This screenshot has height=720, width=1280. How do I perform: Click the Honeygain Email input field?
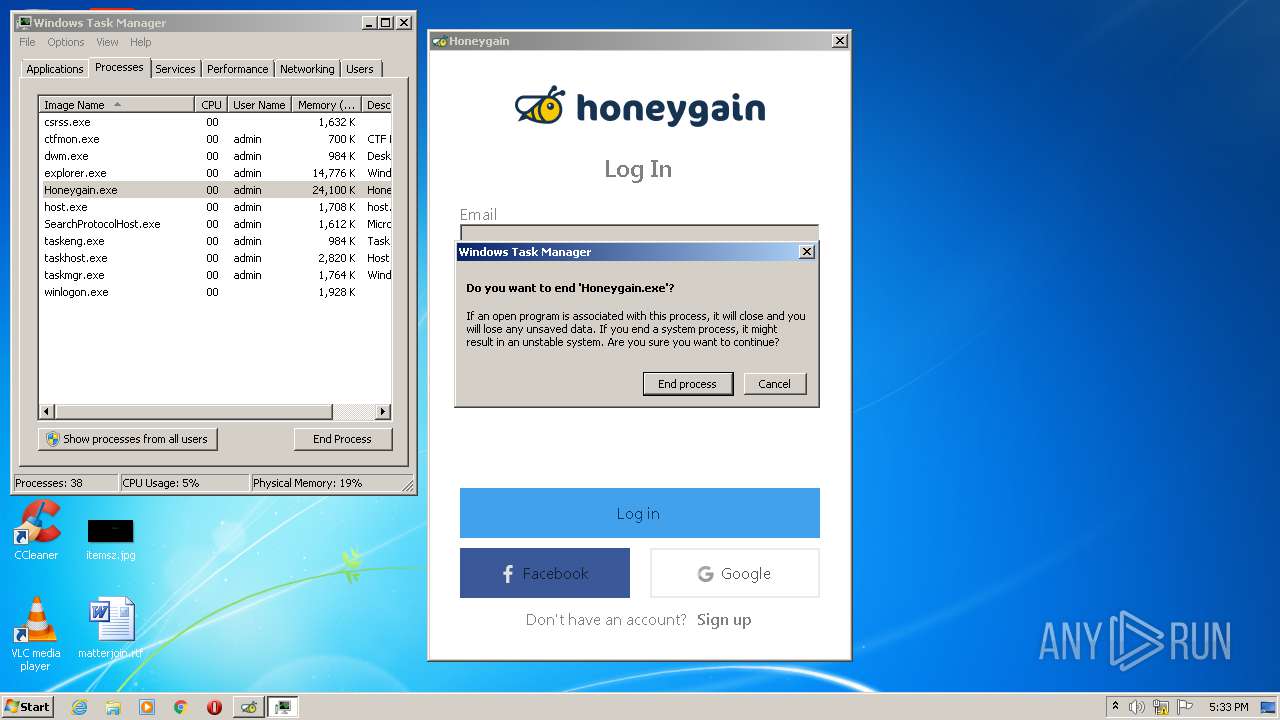(x=639, y=233)
